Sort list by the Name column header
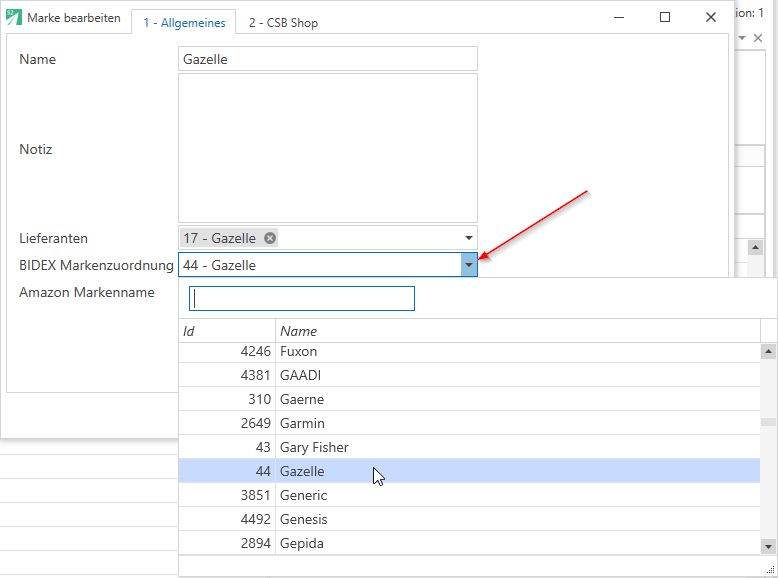Screen dimensions: 778x578 [518, 331]
